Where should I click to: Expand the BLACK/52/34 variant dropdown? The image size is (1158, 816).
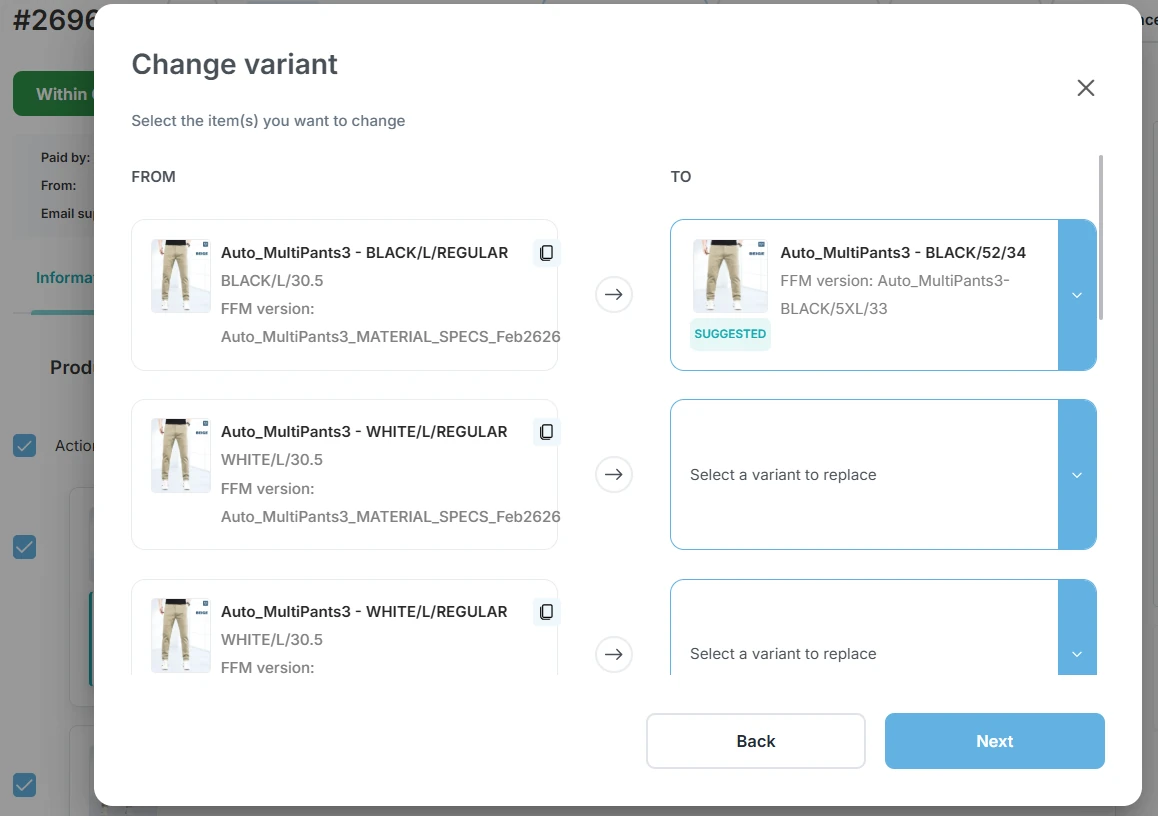[1077, 295]
